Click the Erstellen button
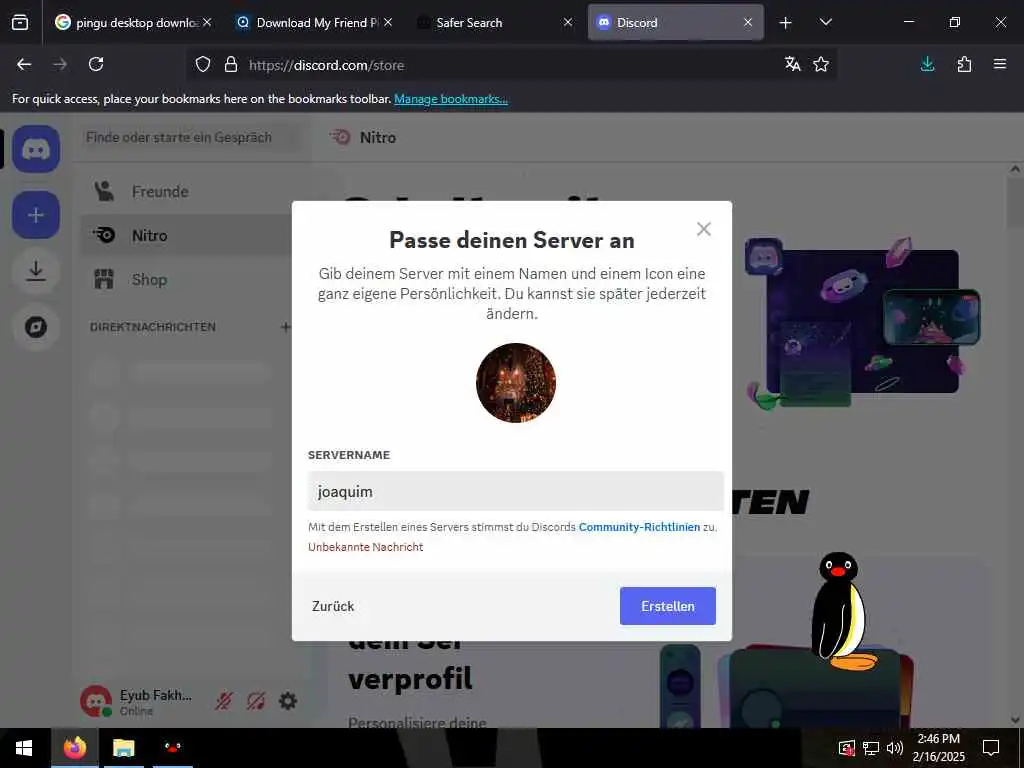The image size is (1024, 768). 667,606
